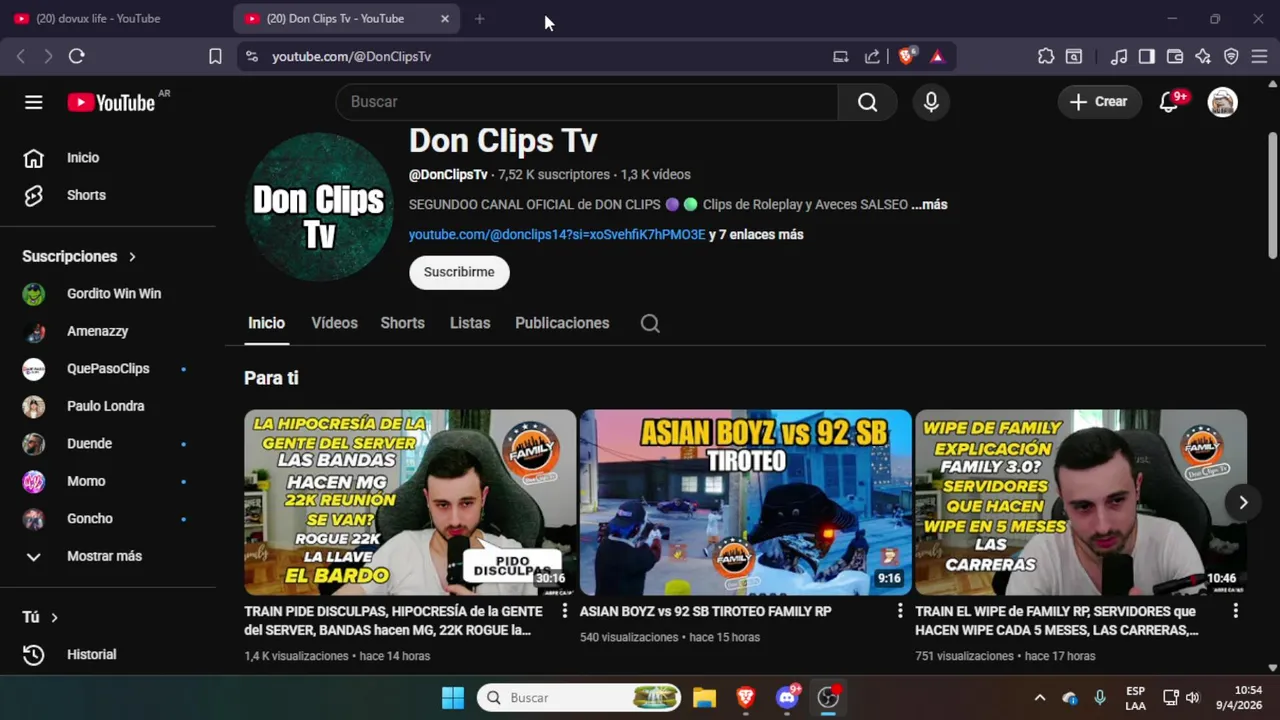
Task: Open File Explorer from the taskbar
Action: click(x=705, y=698)
